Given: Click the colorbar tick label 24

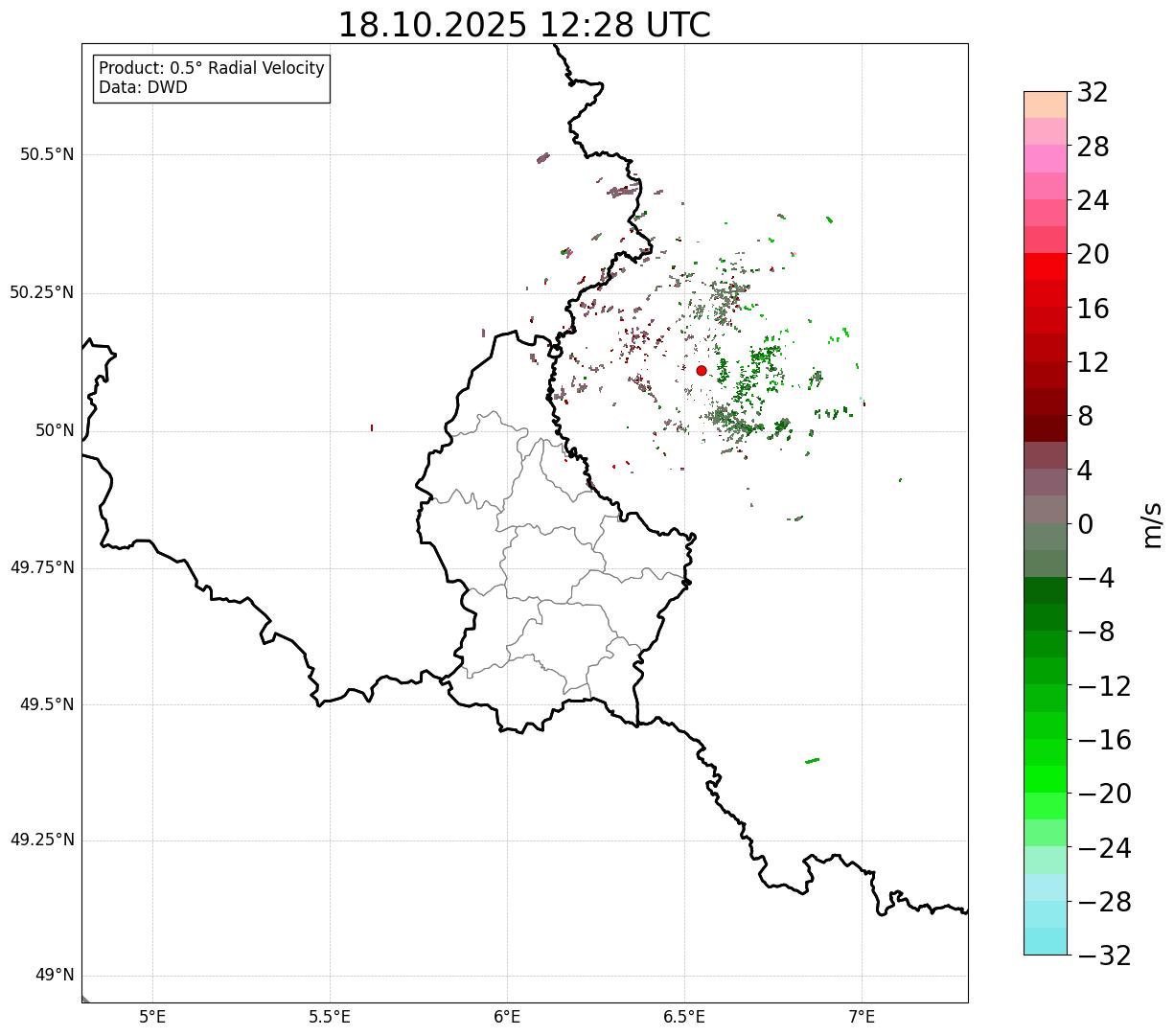Looking at the screenshot, I should (x=1093, y=201).
